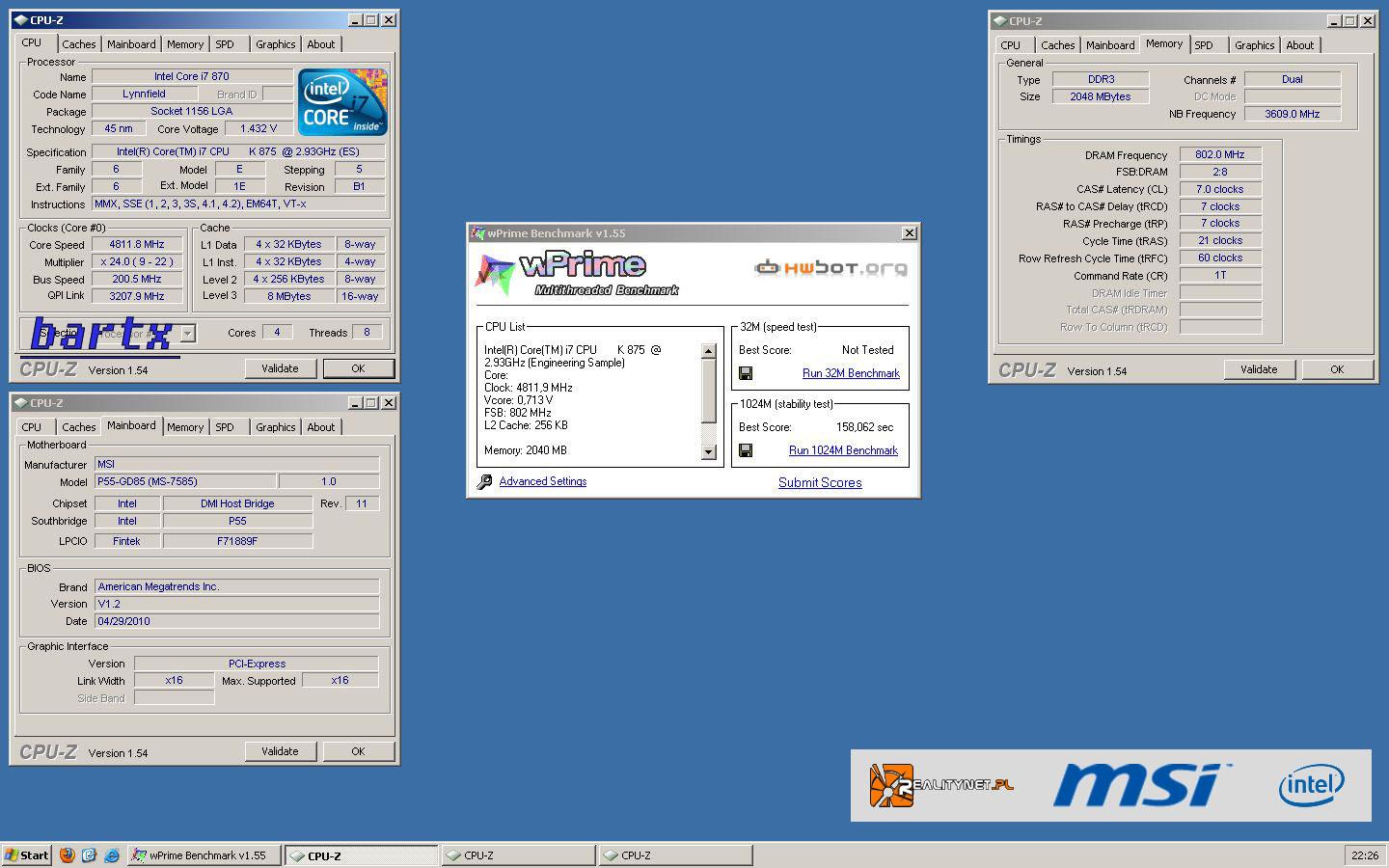
Task: Click the BIOS date 04/29/2010 field
Action: coord(236,622)
